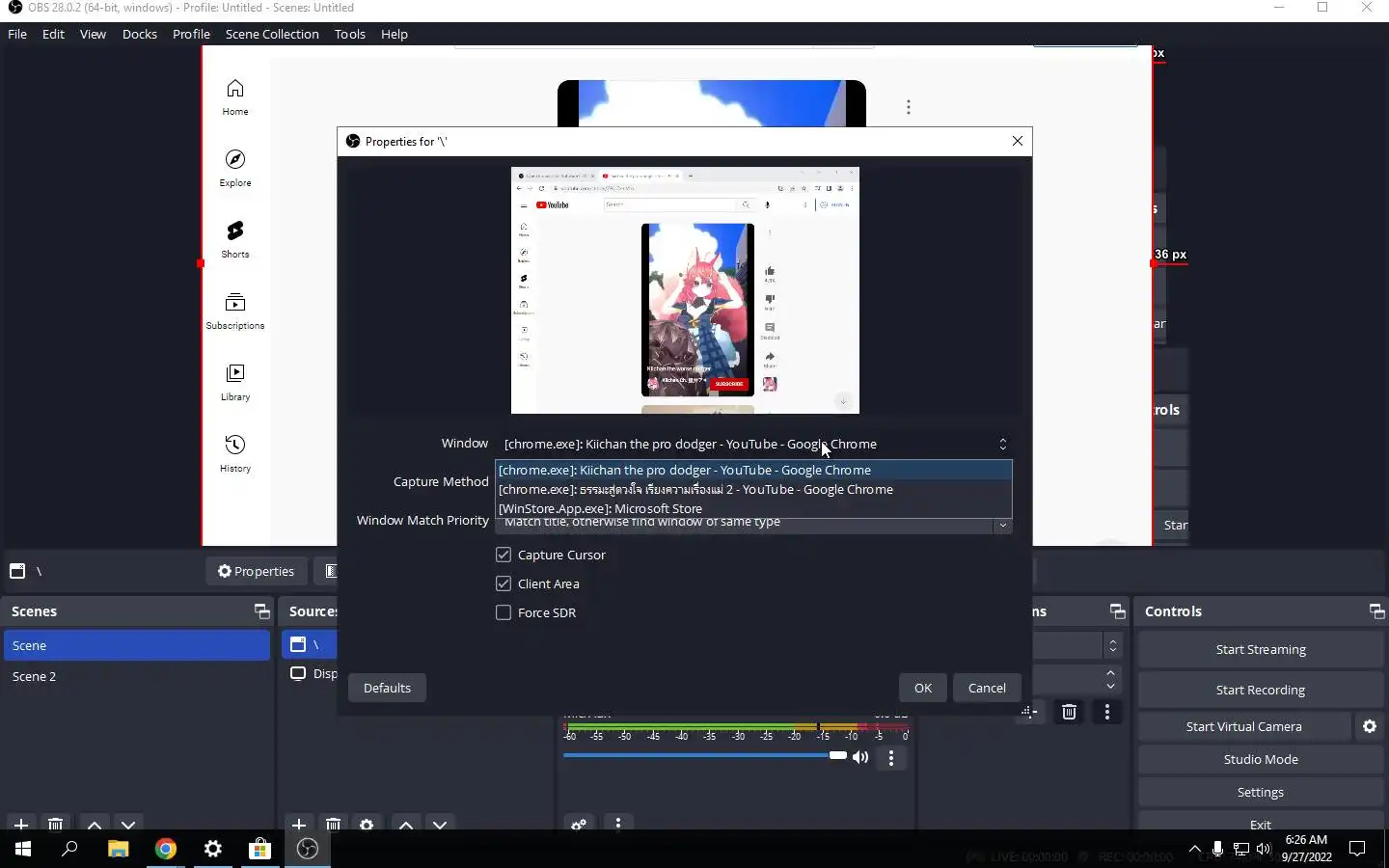This screenshot has height=868, width=1389.
Task: Open Advanced Audio Properties gears icon
Action: point(579,825)
